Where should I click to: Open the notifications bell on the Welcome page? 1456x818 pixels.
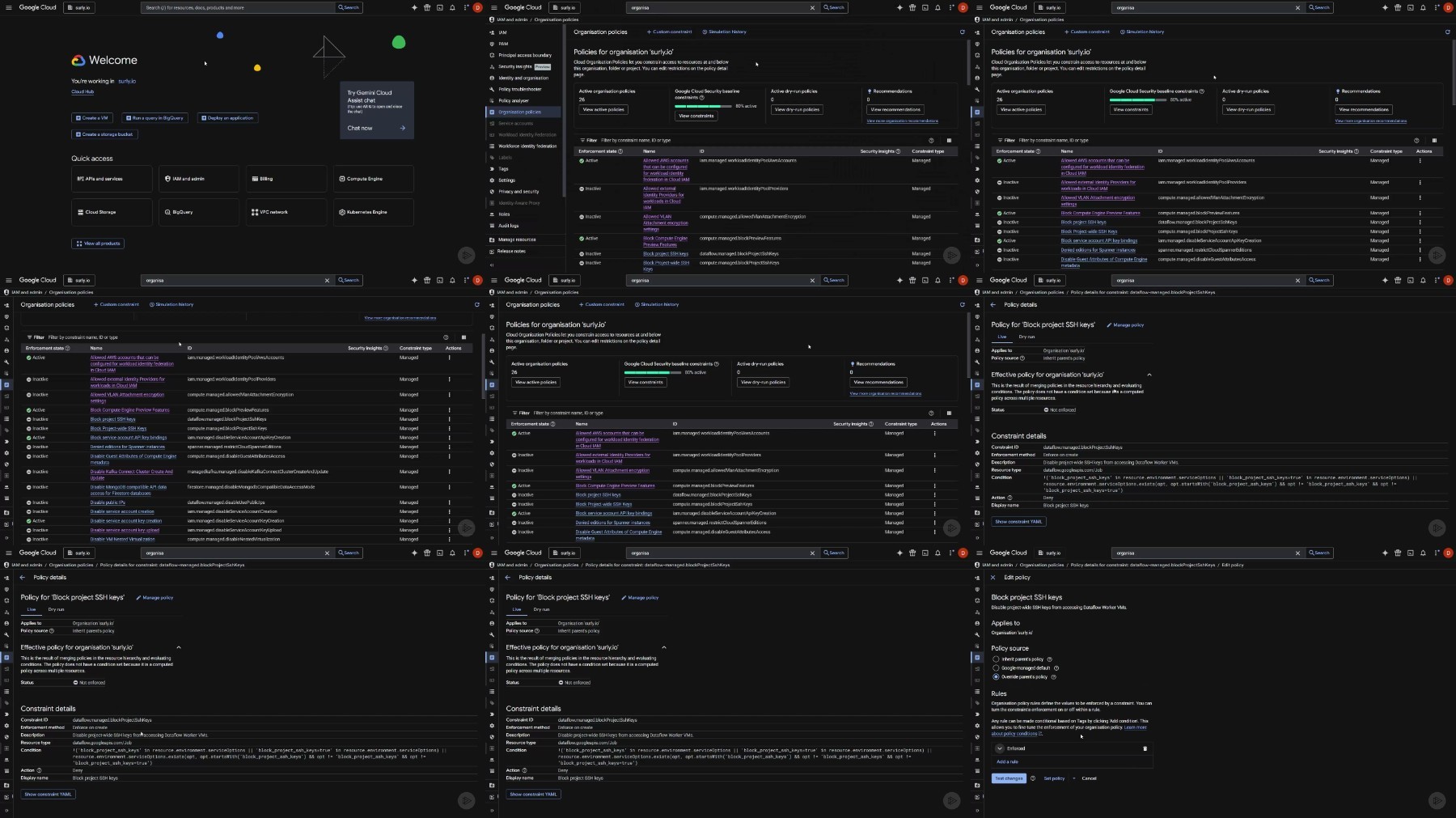point(453,7)
